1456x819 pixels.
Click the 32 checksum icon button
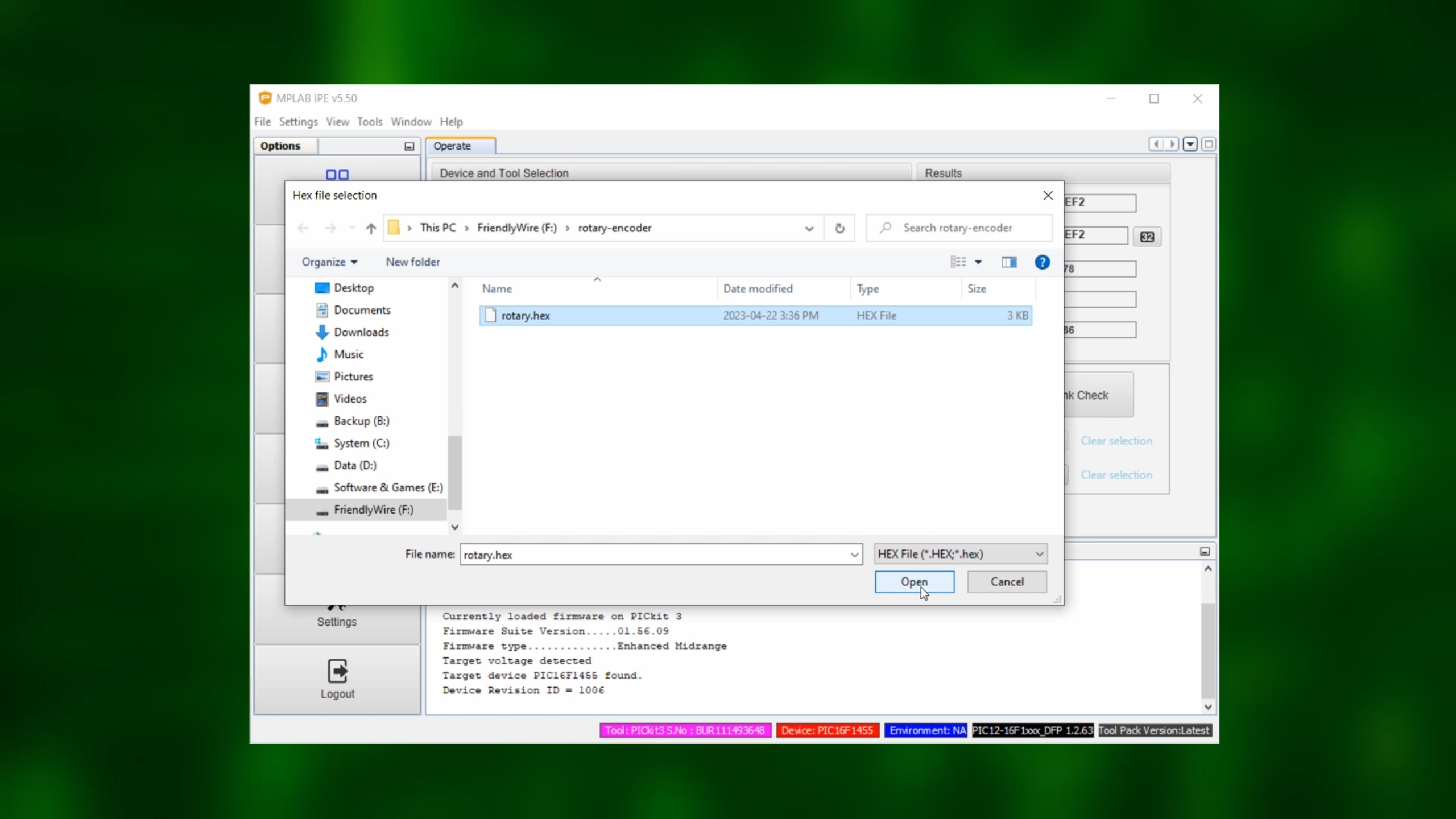pos(1147,237)
